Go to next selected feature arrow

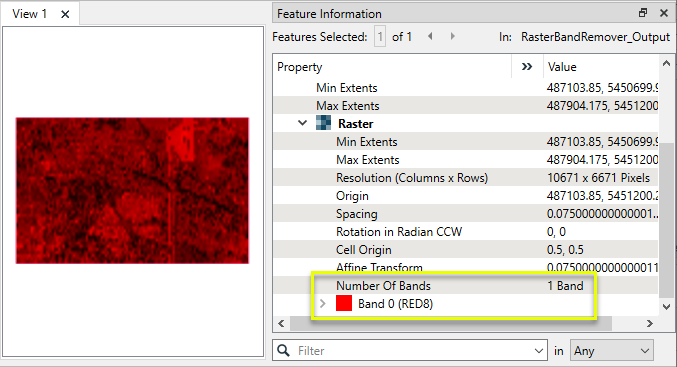(452, 36)
